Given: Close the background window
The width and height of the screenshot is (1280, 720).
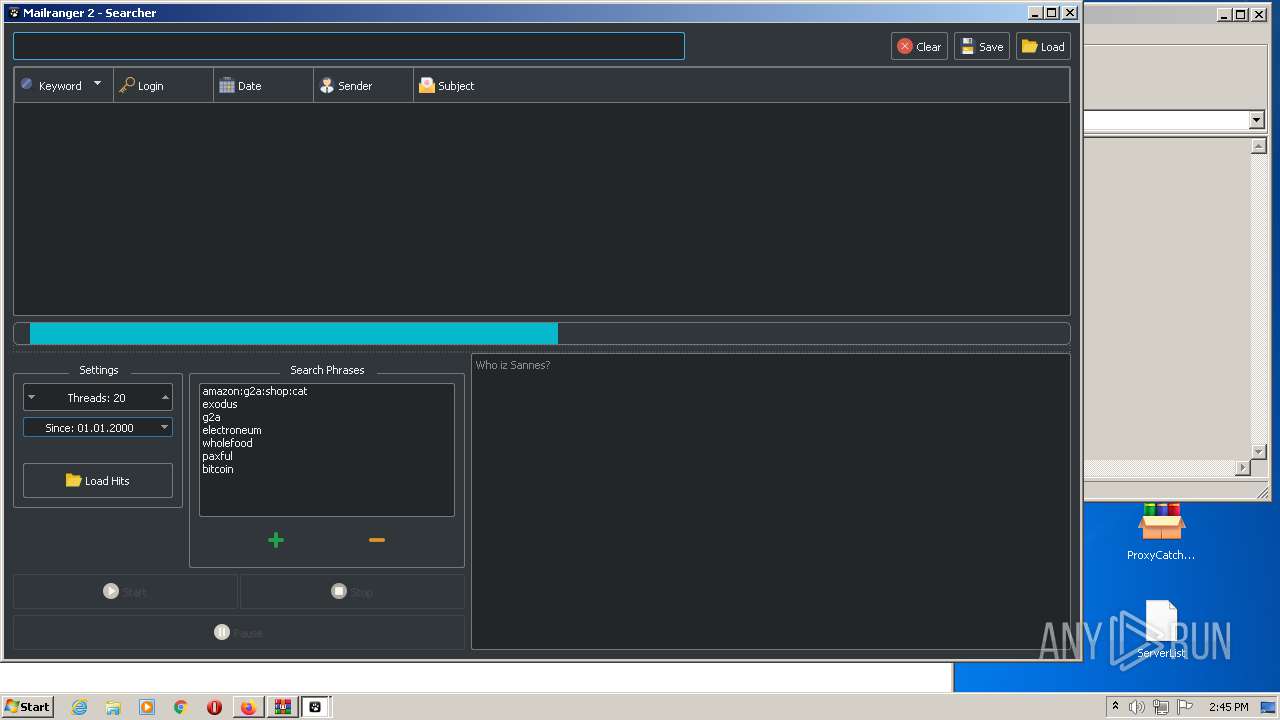Looking at the screenshot, I should click(1258, 14).
